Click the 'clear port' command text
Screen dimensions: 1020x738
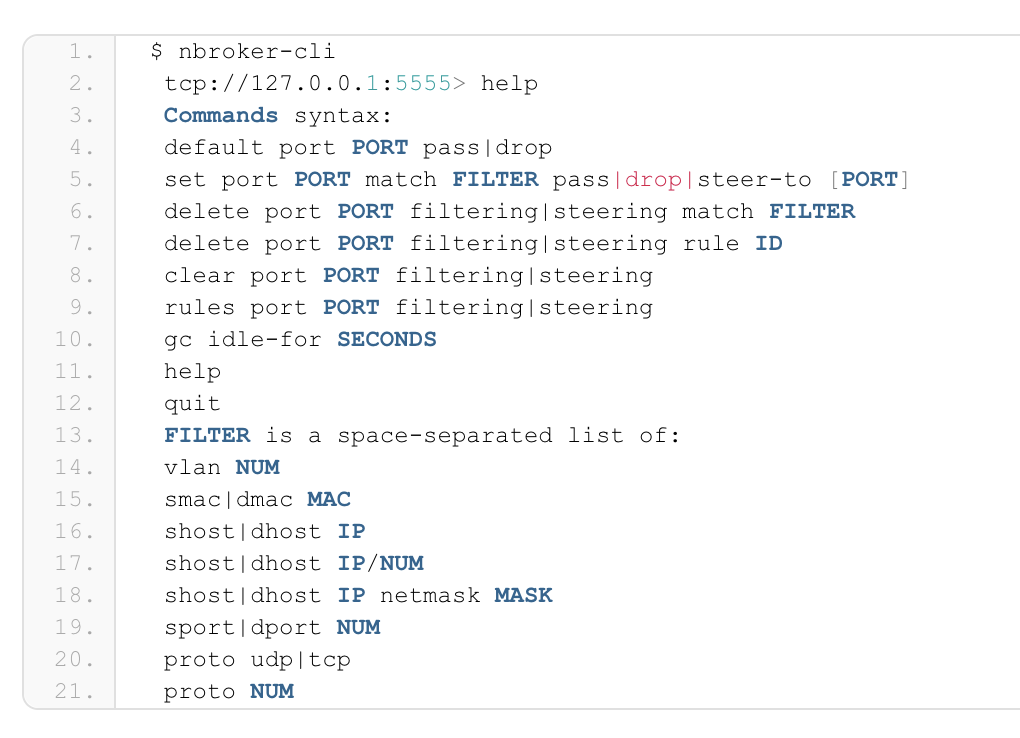click(236, 276)
